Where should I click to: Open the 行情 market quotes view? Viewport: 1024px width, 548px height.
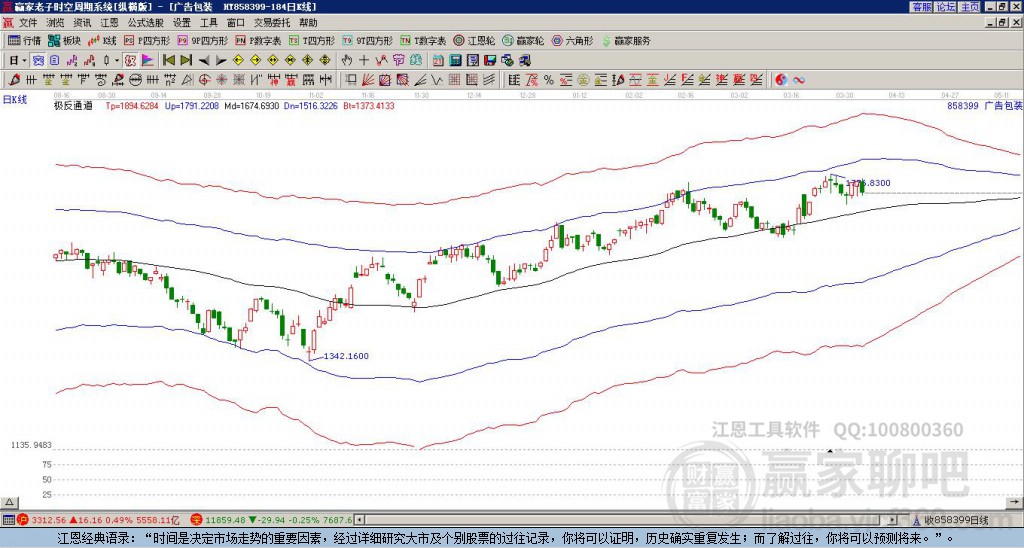click(x=24, y=40)
